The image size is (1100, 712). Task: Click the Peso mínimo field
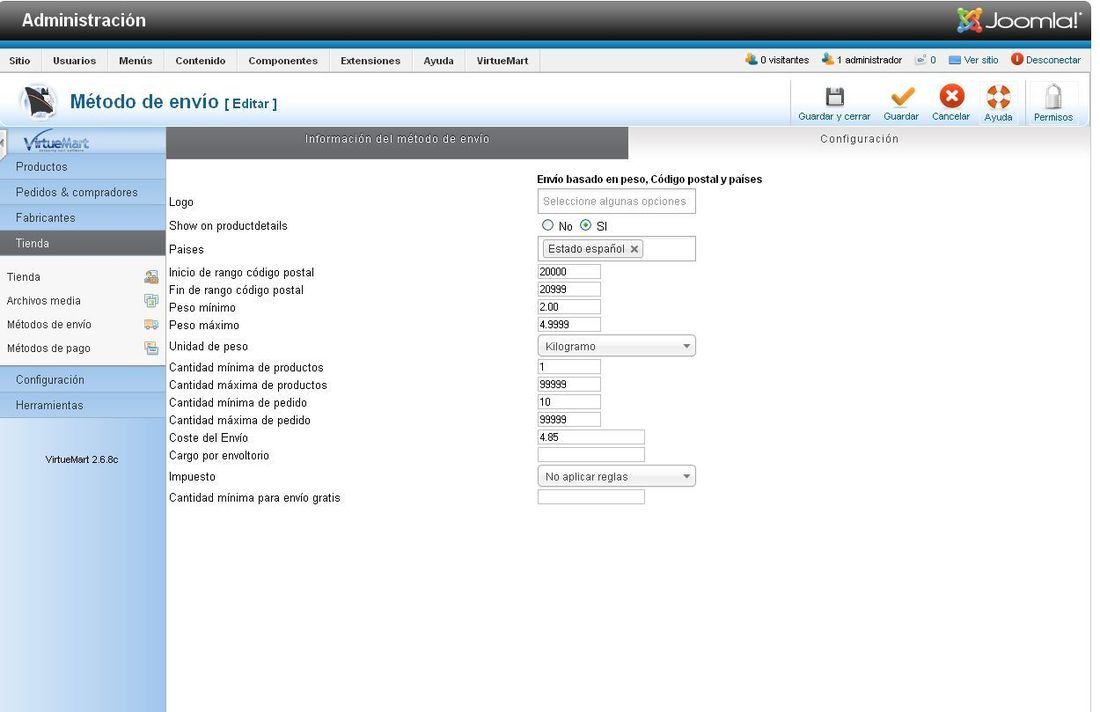569,307
